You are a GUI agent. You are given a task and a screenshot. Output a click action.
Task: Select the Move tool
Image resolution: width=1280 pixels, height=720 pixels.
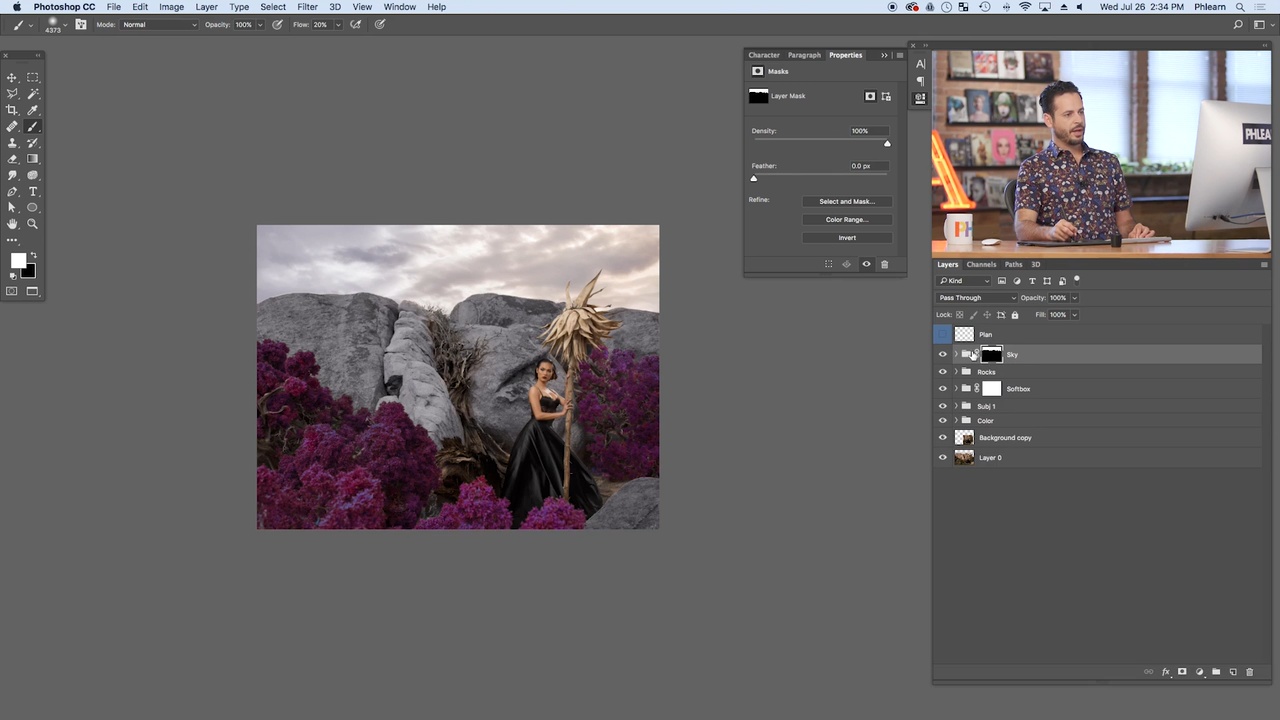pos(12,77)
